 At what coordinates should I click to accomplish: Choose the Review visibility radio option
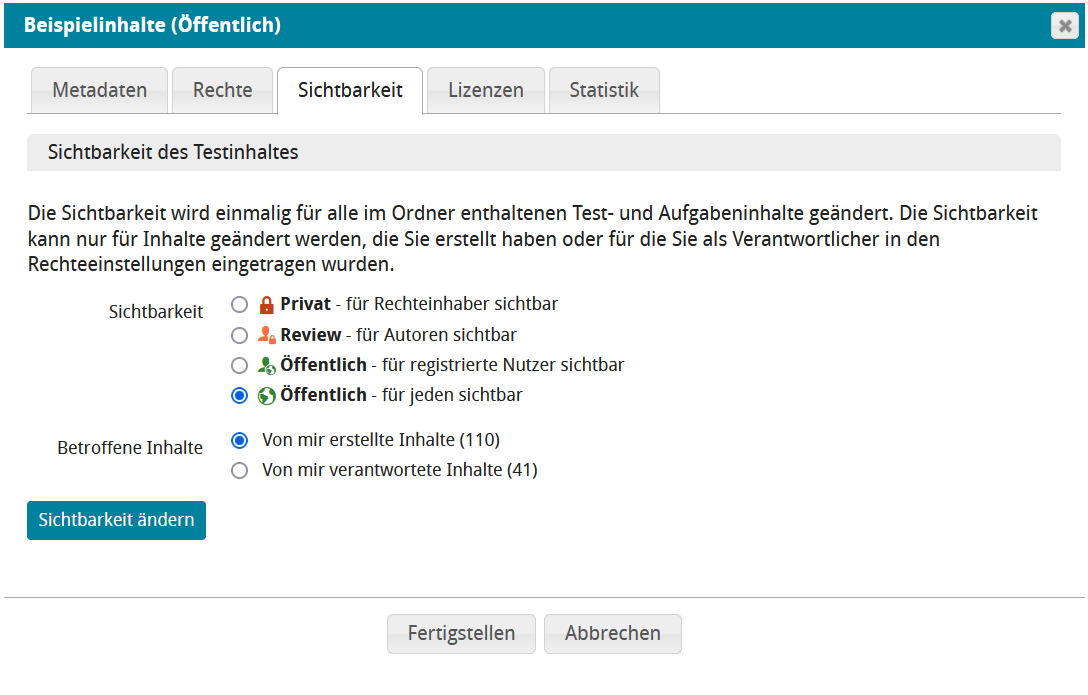[x=239, y=335]
